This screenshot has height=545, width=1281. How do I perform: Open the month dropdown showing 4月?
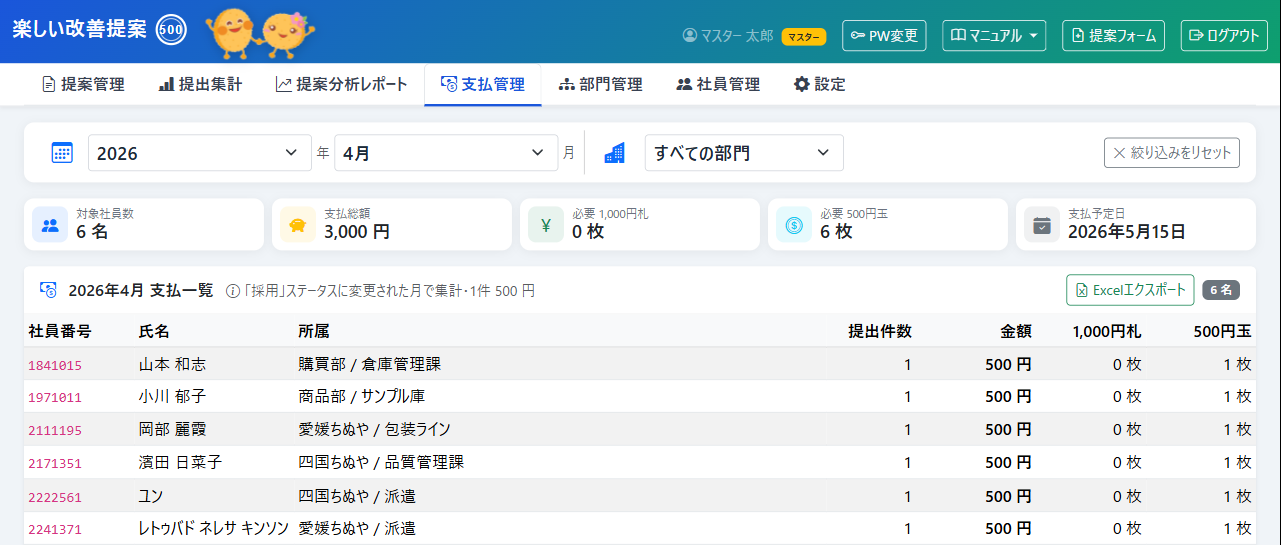click(x=446, y=153)
